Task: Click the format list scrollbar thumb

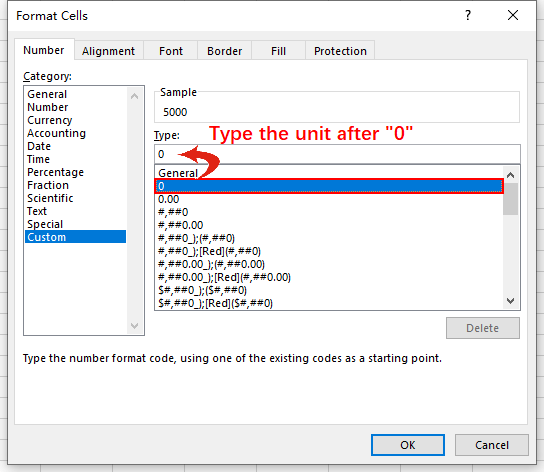Action: 510,199
